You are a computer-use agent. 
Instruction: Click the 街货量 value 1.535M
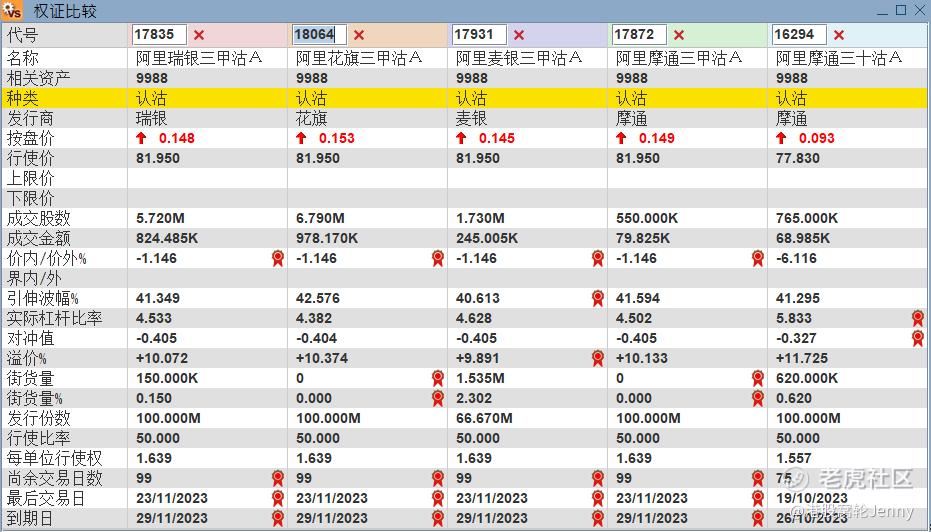tap(480, 378)
